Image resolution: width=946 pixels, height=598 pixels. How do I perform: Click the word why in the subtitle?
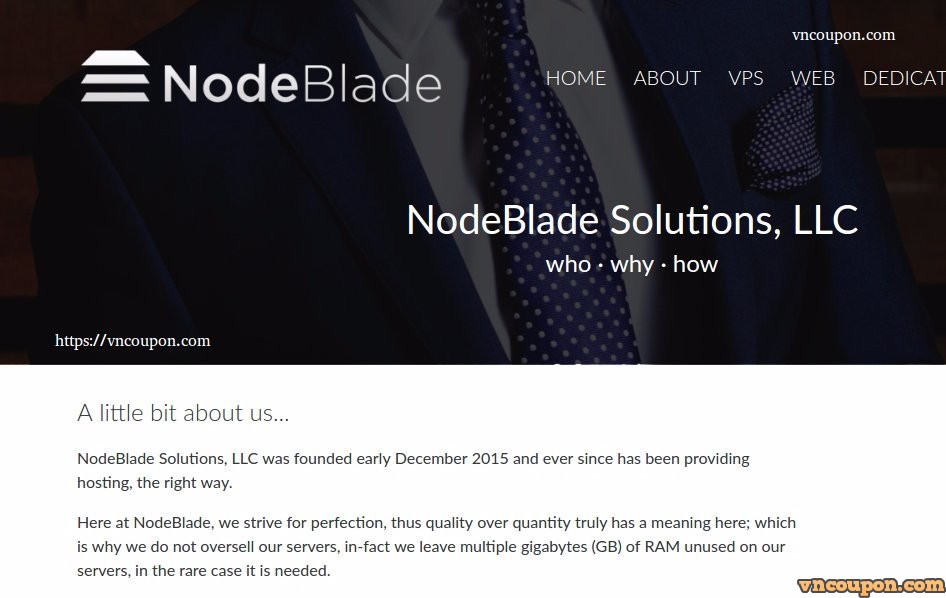[x=633, y=264]
